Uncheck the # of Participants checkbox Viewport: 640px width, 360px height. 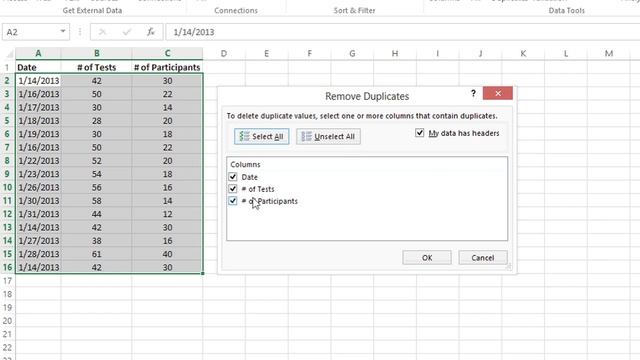point(233,201)
